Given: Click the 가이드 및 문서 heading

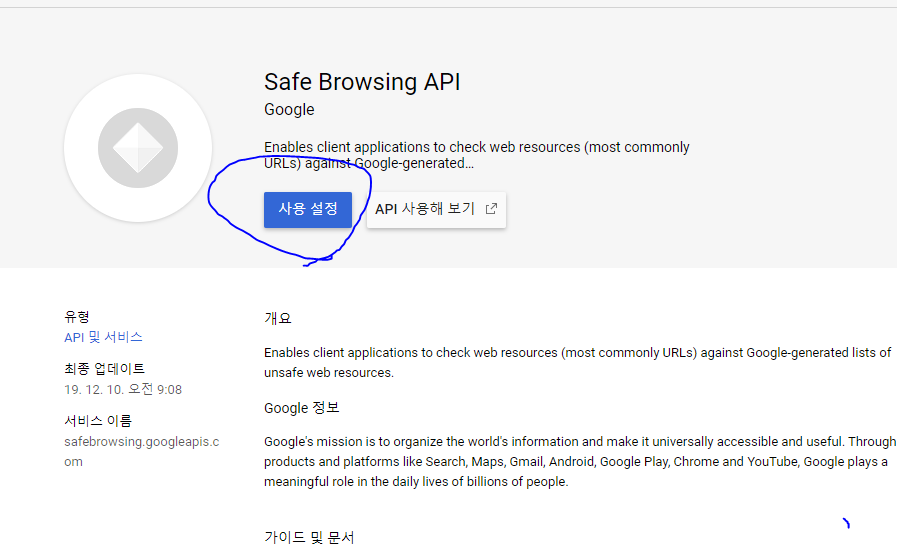Looking at the screenshot, I should tap(309, 537).
